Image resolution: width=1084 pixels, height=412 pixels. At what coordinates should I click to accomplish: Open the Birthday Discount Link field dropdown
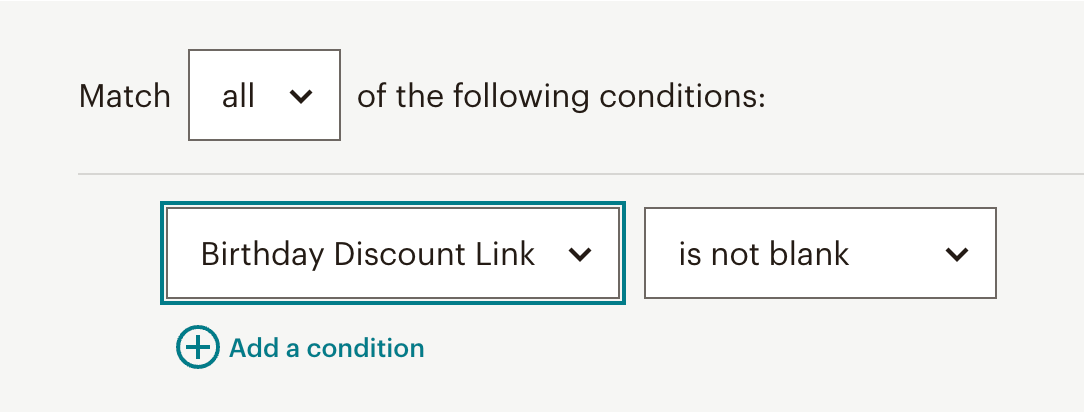[x=392, y=254]
